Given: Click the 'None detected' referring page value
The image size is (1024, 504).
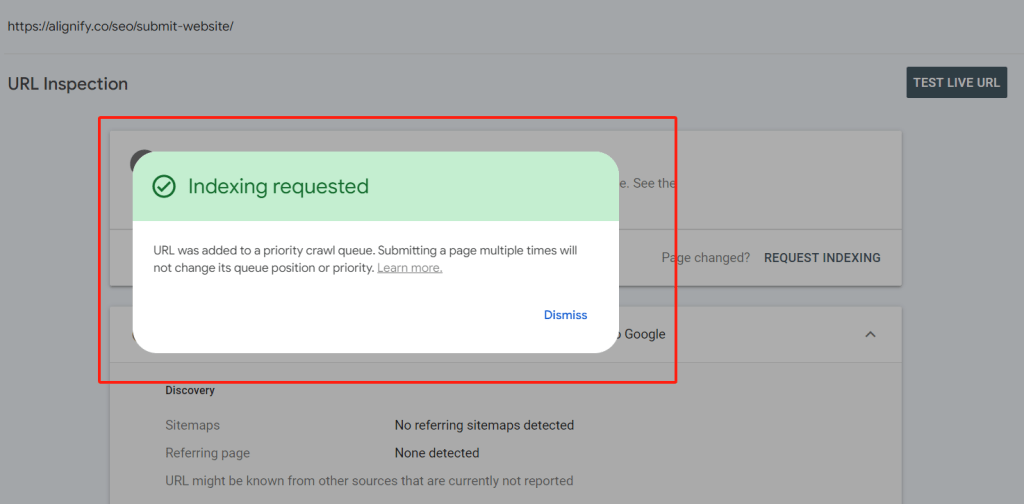Looking at the screenshot, I should (x=437, y=453).
